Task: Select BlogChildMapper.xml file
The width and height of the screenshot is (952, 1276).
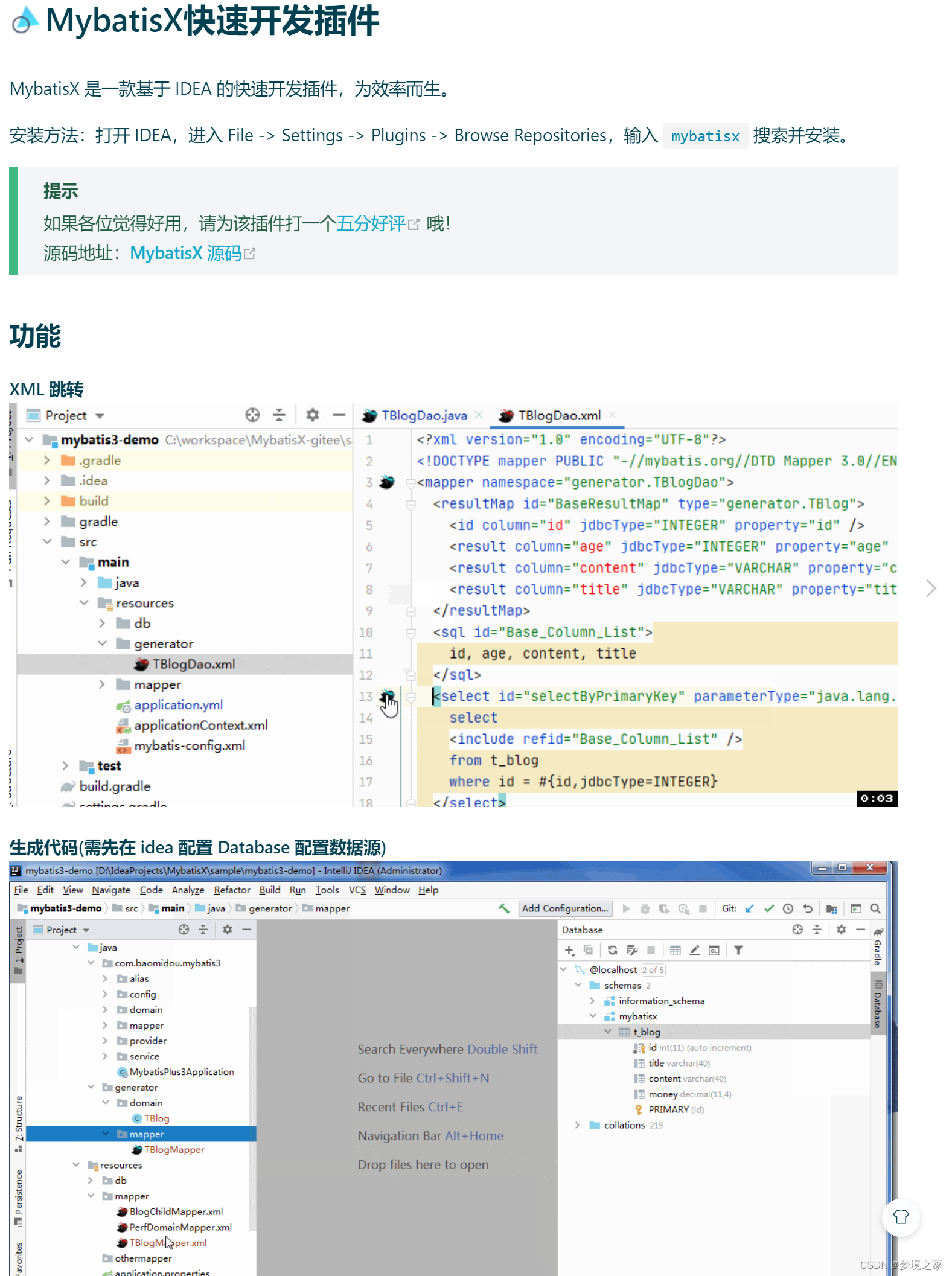Action: [171, 1213]
